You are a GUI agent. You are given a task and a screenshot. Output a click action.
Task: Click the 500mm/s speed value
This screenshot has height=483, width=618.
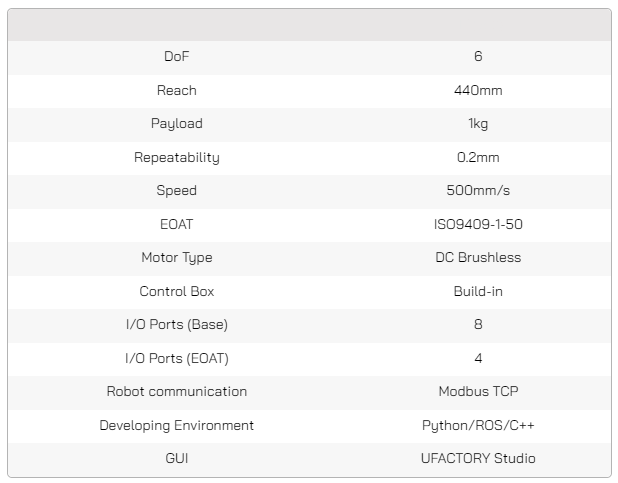pyautogui.click(x=477, y=191)
